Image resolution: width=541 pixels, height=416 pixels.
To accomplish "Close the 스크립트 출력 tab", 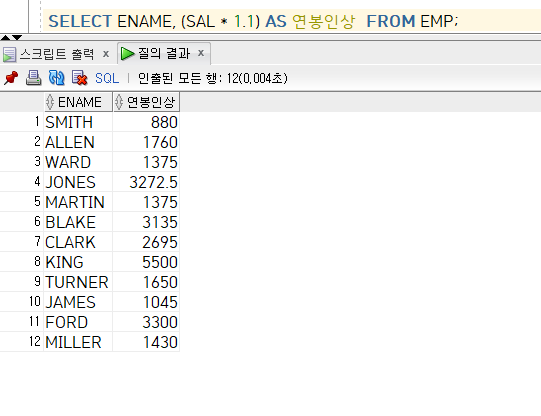I will 106,54.
